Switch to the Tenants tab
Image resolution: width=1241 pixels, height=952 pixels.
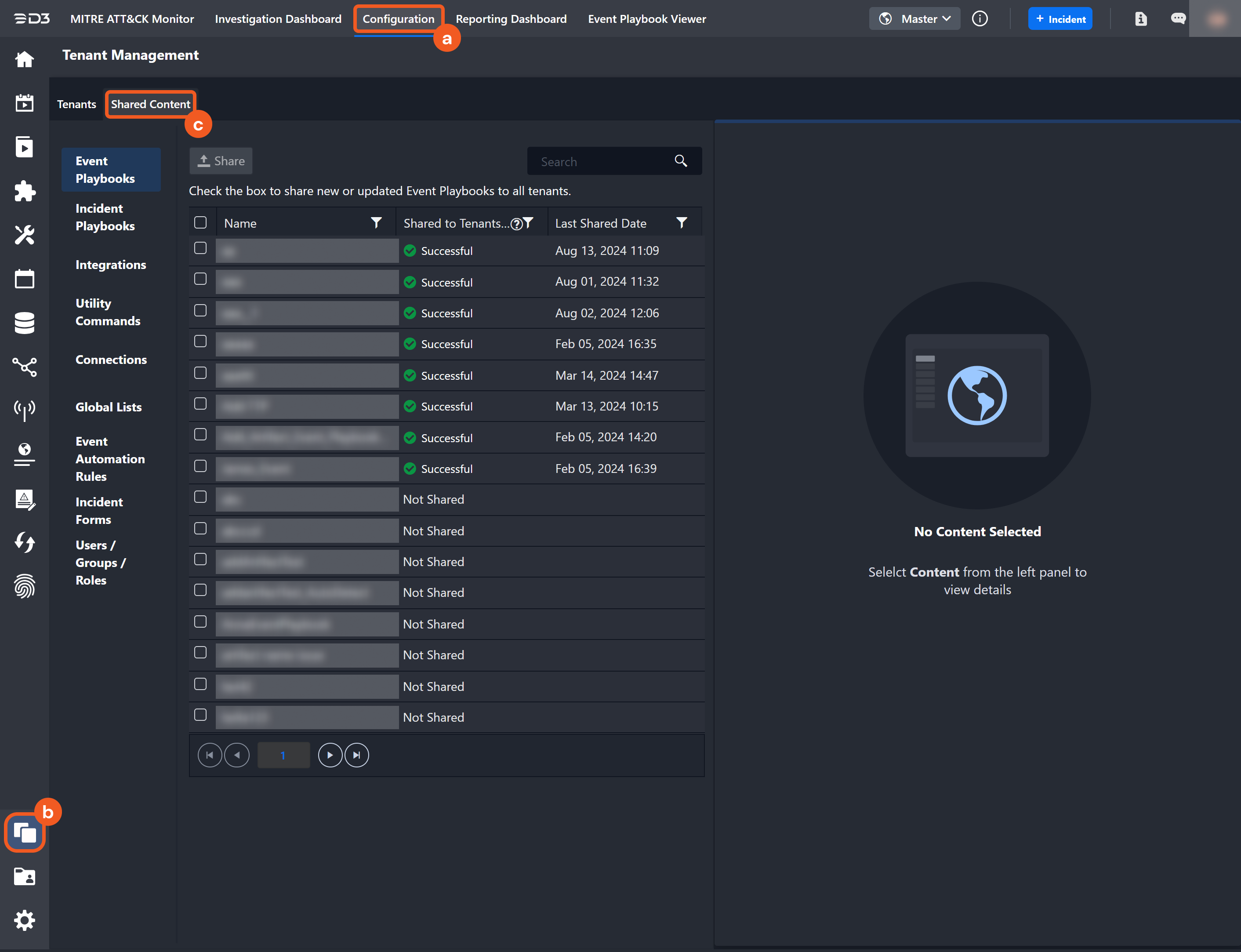pos(76,104)
